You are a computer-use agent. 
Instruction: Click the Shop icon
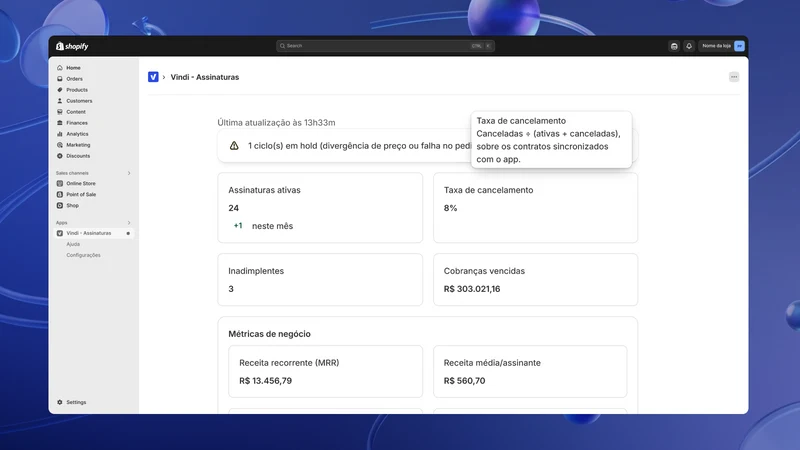60,206
